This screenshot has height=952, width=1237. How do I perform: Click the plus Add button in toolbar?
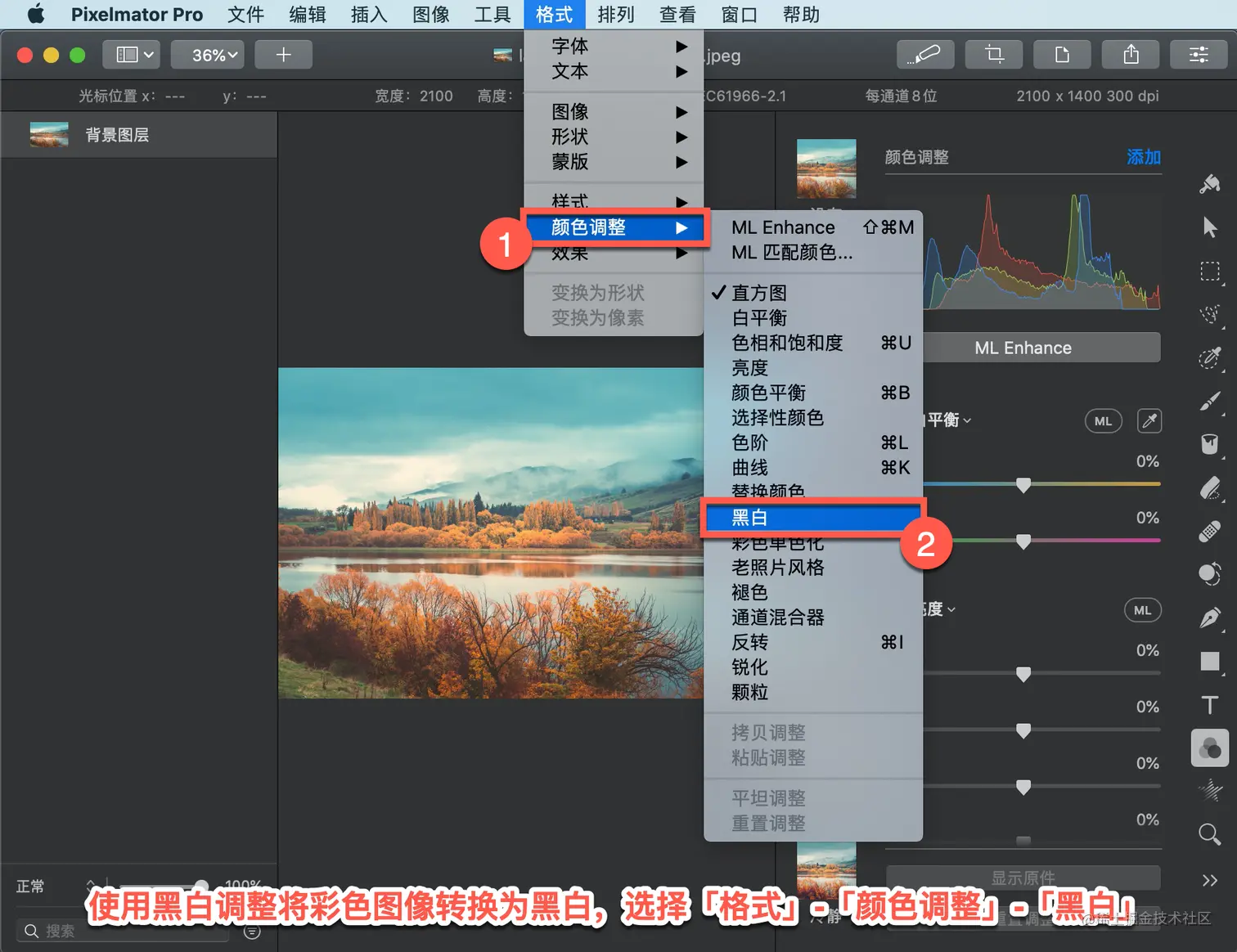[283, 55]
